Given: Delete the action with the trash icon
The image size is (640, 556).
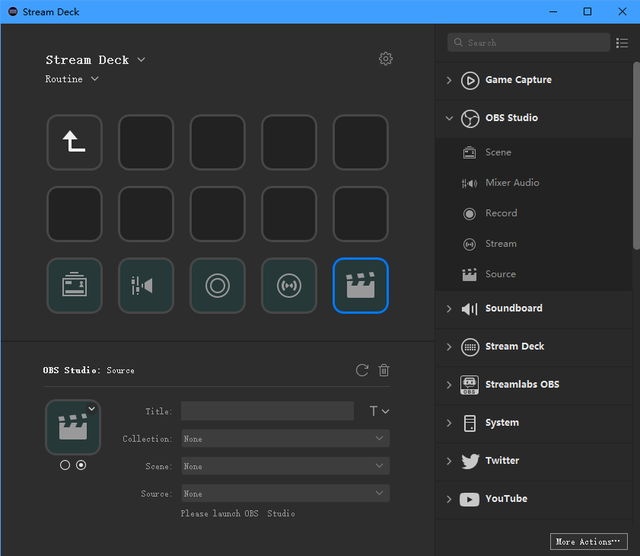Looking at the screenshot, I should (384, 370).
